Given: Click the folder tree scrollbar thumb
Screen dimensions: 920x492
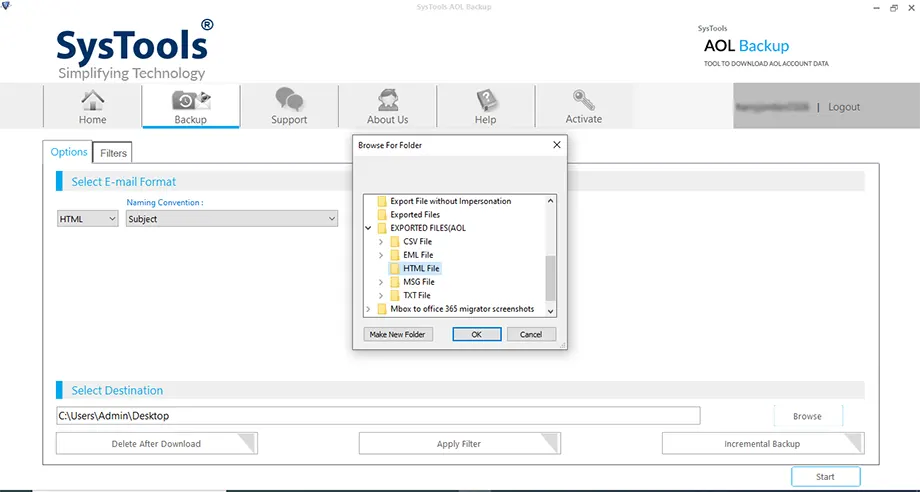Looking at the screenshot, I should click(550, 279).
